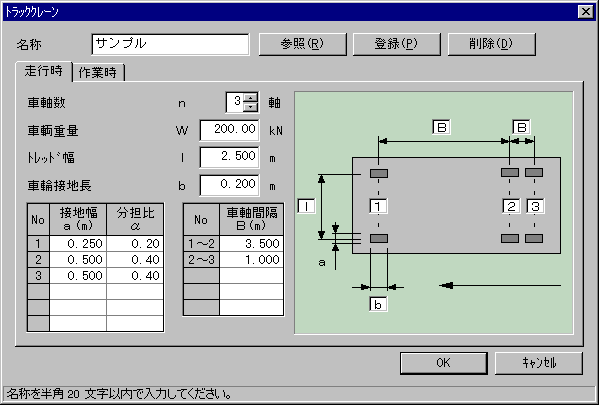This screenshot has width=599, height=405.
Task: Click axle number 1 label in diagram
Action: [378, 206]
